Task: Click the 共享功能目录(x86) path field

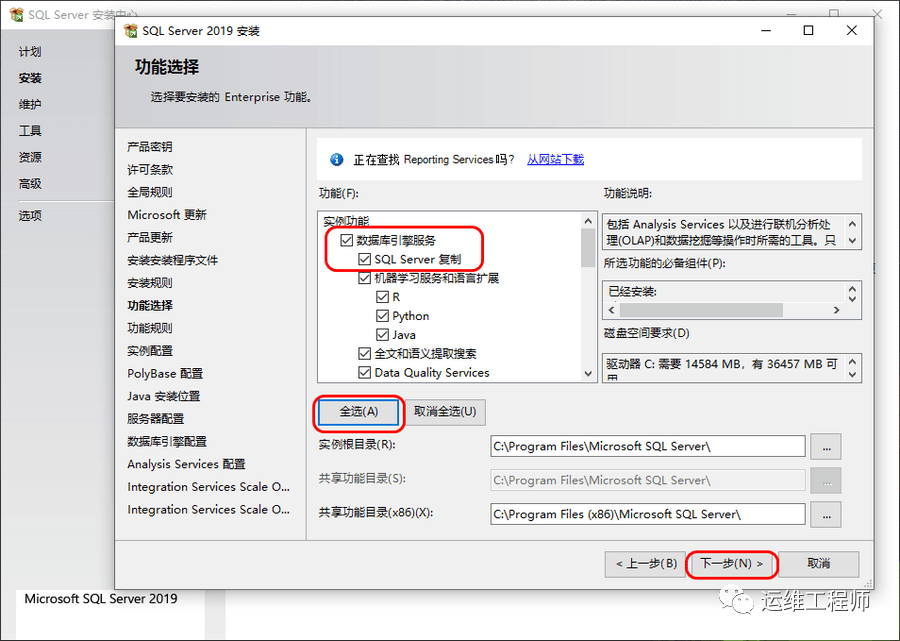Action: click(x=647, y=515)
